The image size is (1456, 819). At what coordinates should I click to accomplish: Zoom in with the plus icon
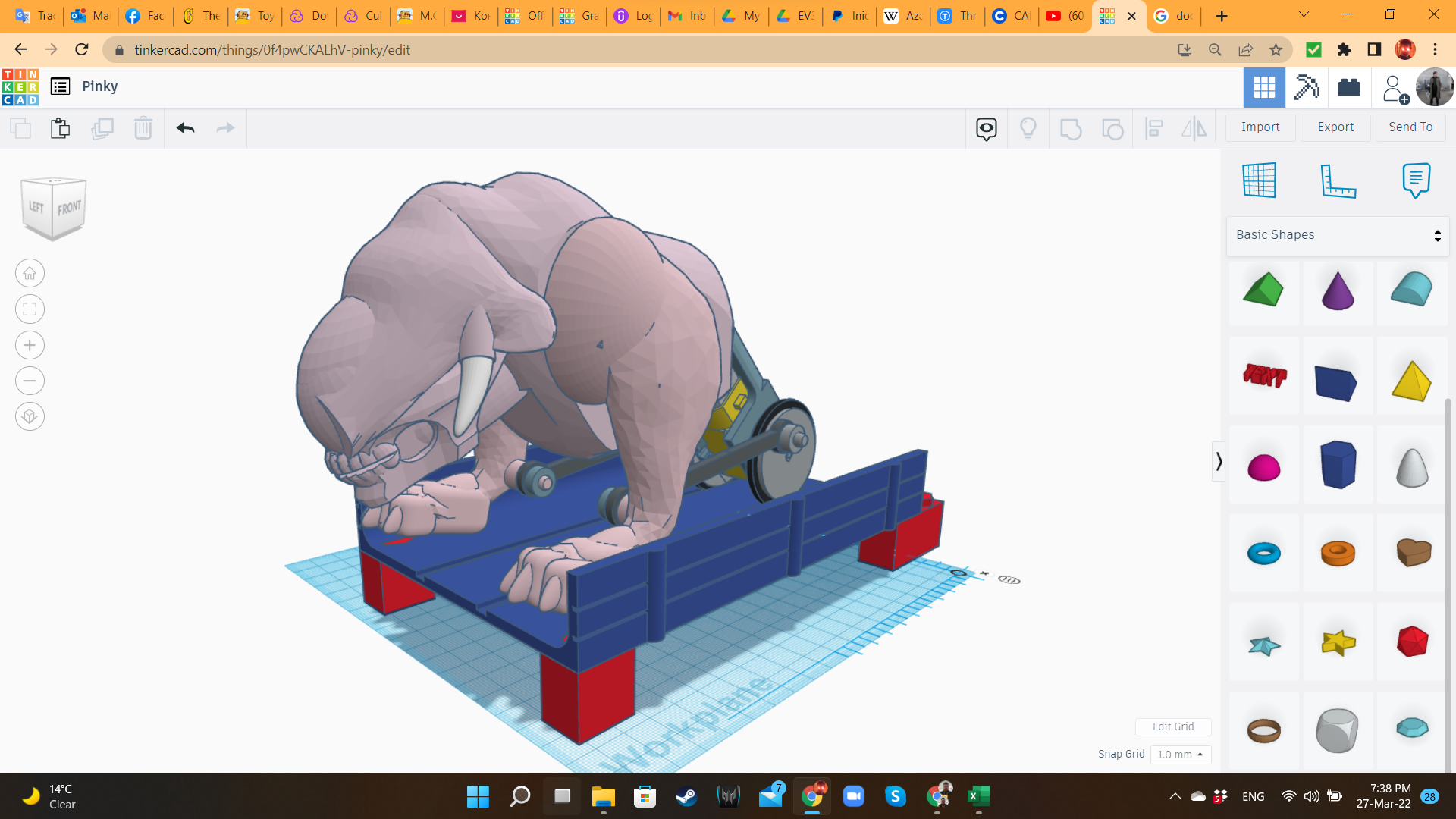[30, 345]
